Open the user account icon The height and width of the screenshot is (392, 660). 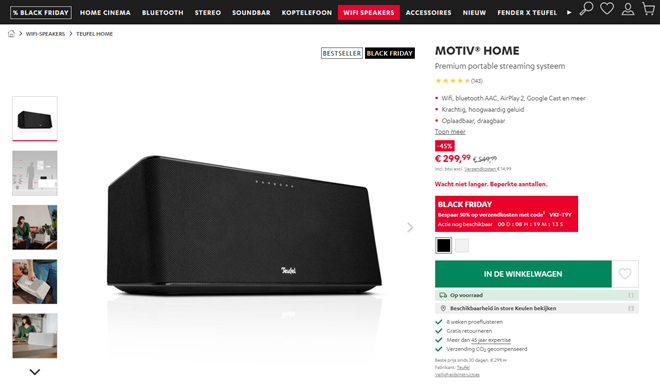pyautogui.click(x=628, y=9)
